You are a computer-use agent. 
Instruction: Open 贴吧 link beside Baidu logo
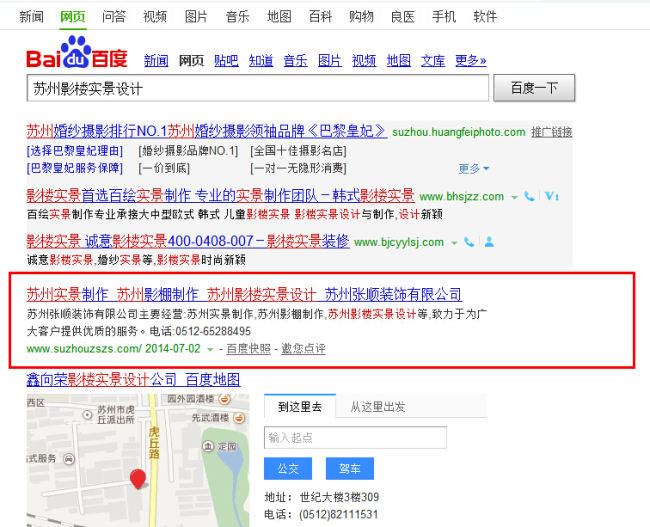point(226,61)
